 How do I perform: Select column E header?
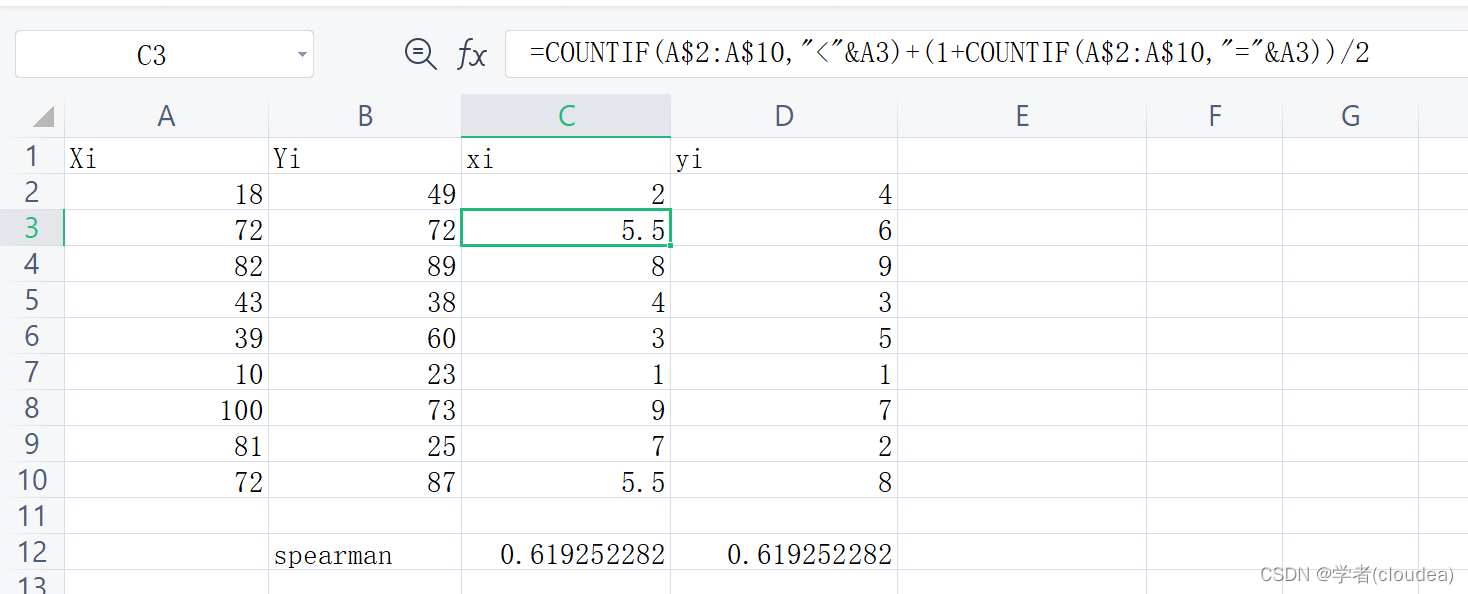pyautogui.click(x=1022, y=116)
